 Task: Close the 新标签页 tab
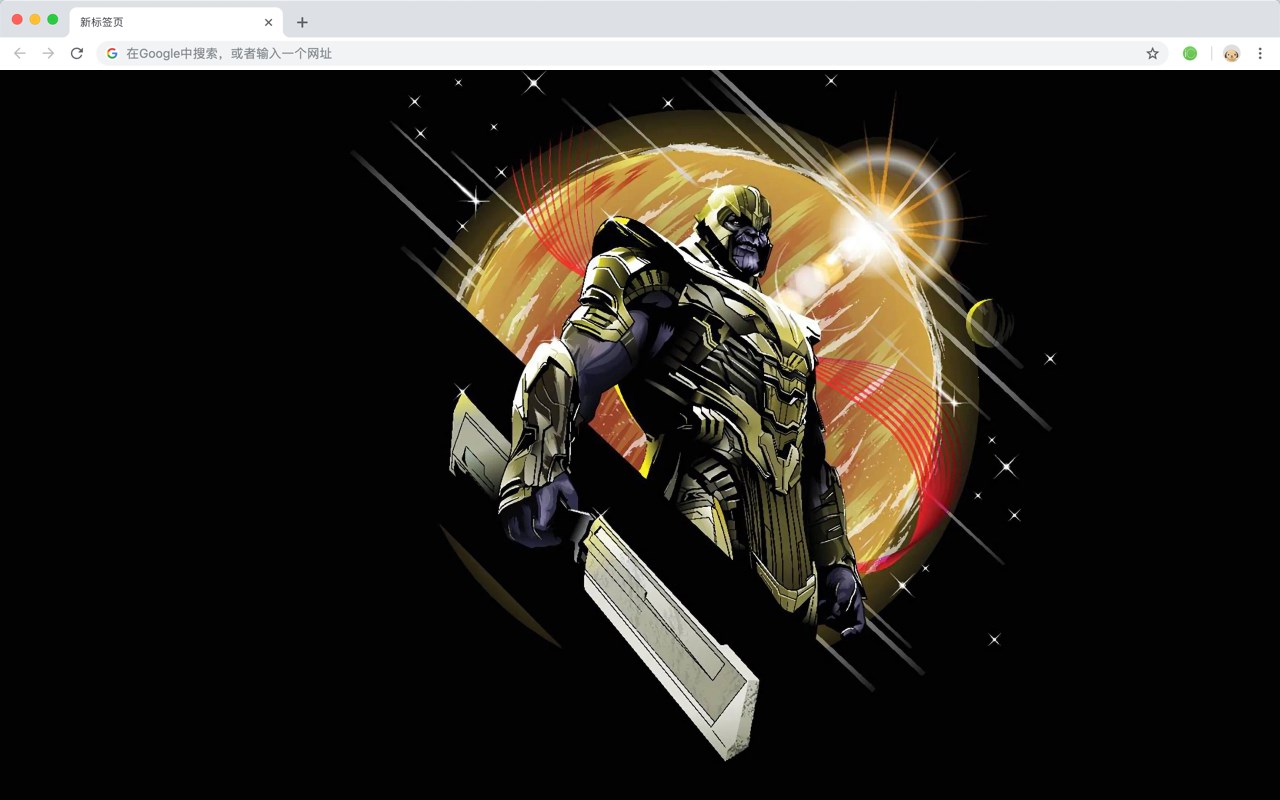pos(268,22)
